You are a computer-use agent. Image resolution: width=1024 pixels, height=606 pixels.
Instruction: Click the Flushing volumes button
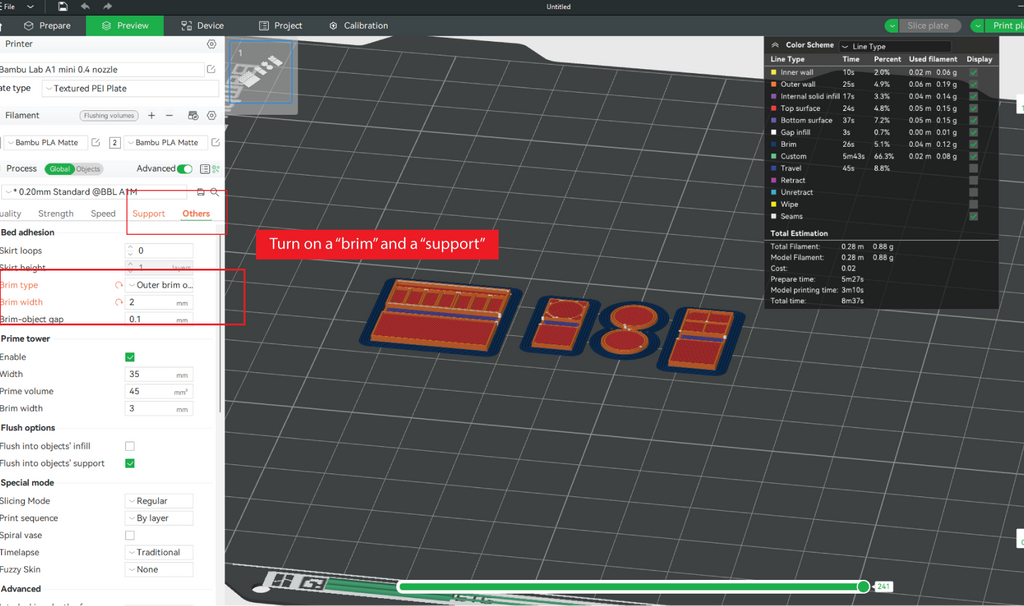[109, 116]
